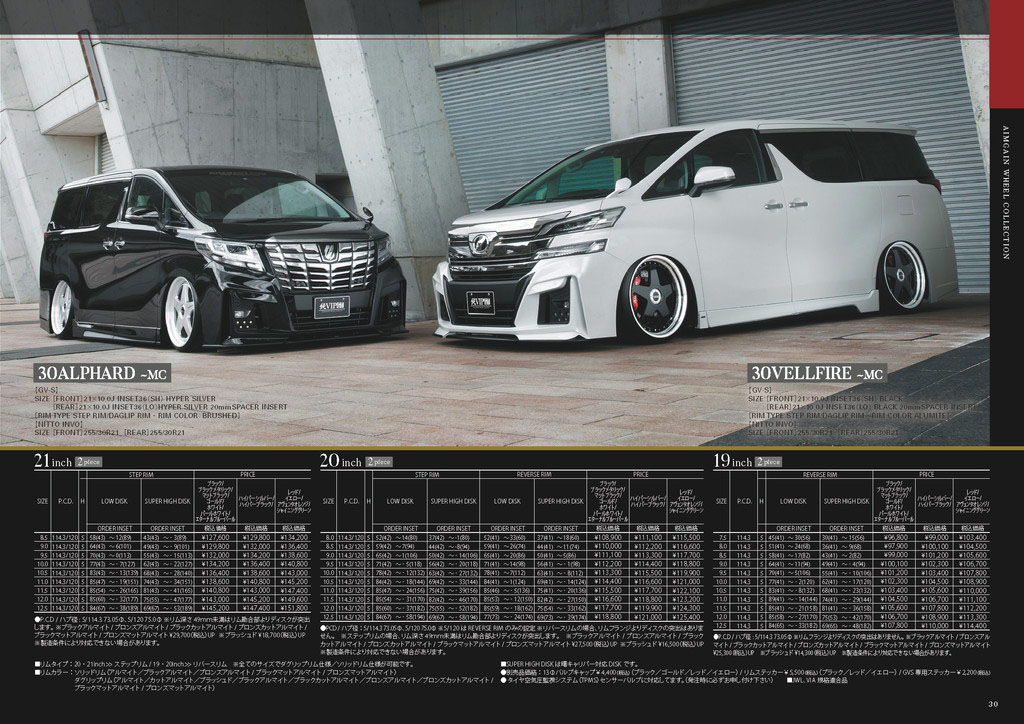Image resolution: width=1024 pixels, height=724 pixels.
Task: Click the black Alphard's chrome front grille
Action: point(321,264)
